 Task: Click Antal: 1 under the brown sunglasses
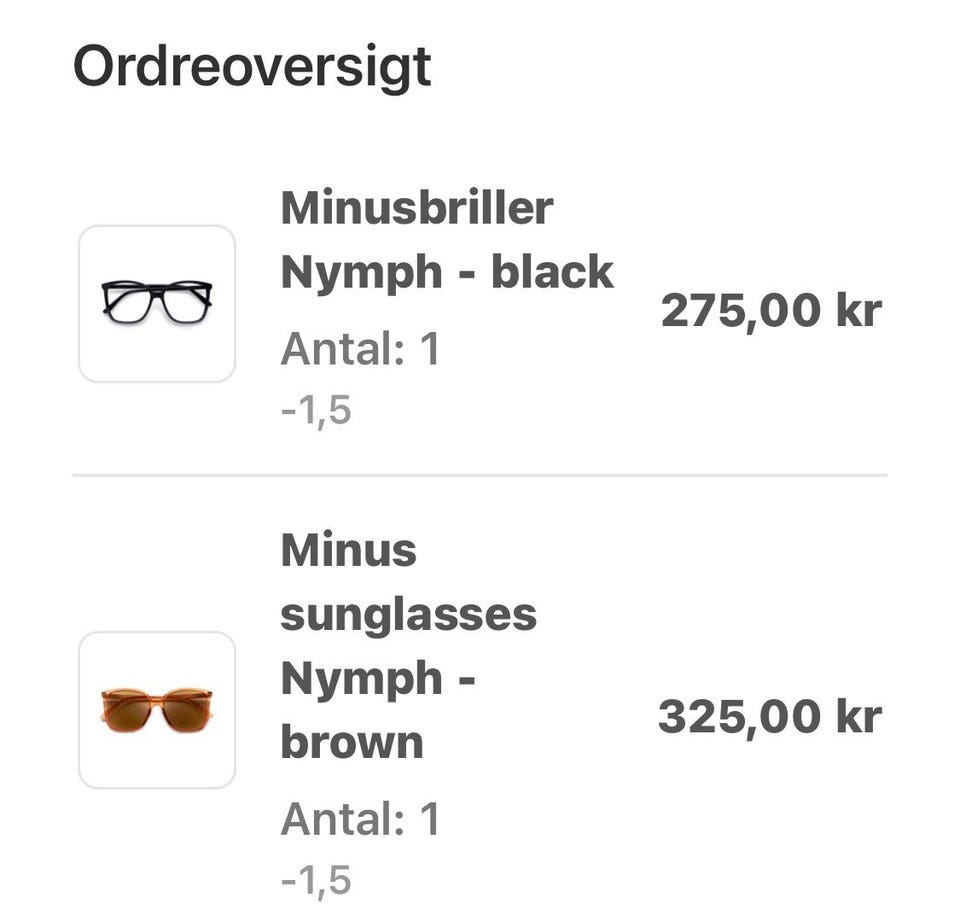click(360, 820)
